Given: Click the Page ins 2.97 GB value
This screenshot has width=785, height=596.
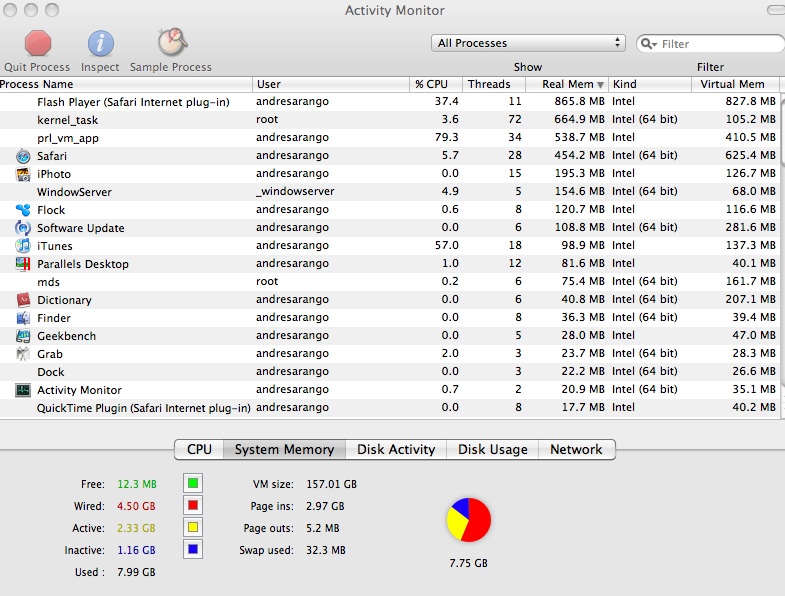Looking at the screenshot, I should (x=325, y=506).
